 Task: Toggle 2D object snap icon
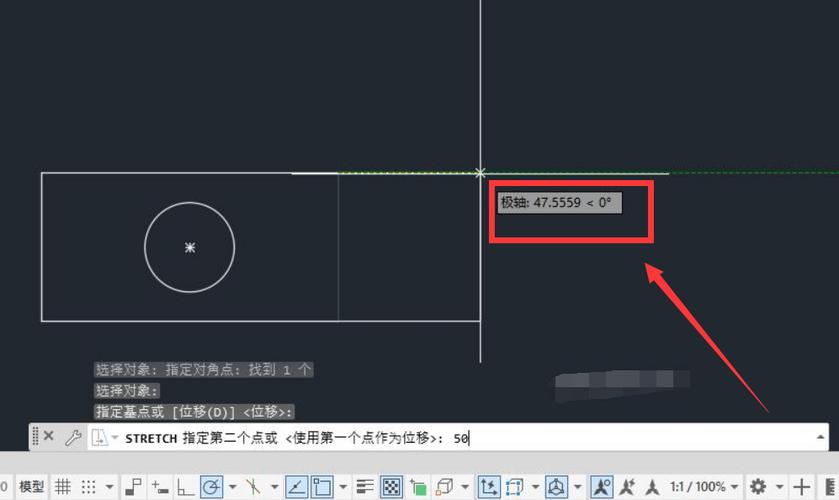(322, 487)
